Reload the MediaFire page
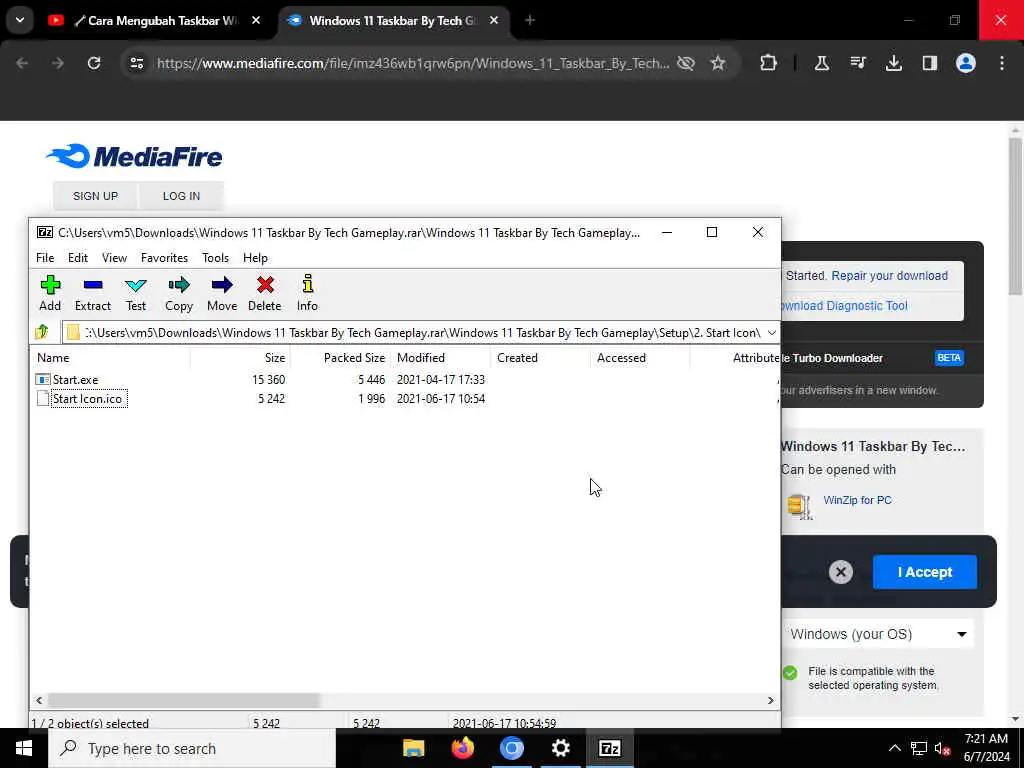Viewport: 1024px width, 768px height. click(94, 63)
